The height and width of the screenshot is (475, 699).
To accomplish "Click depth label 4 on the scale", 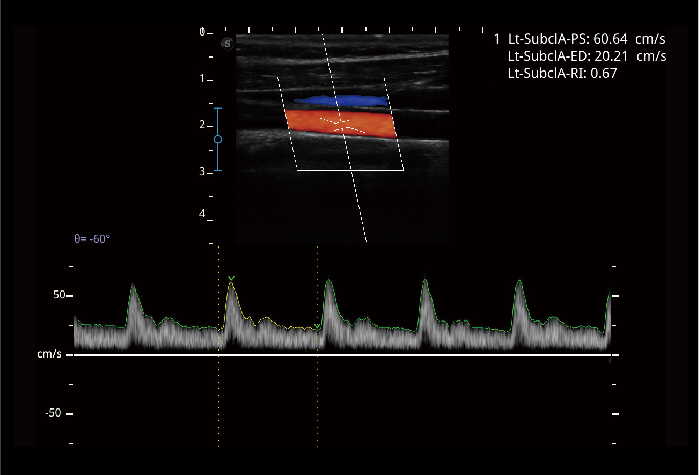I will pos(202,213).
